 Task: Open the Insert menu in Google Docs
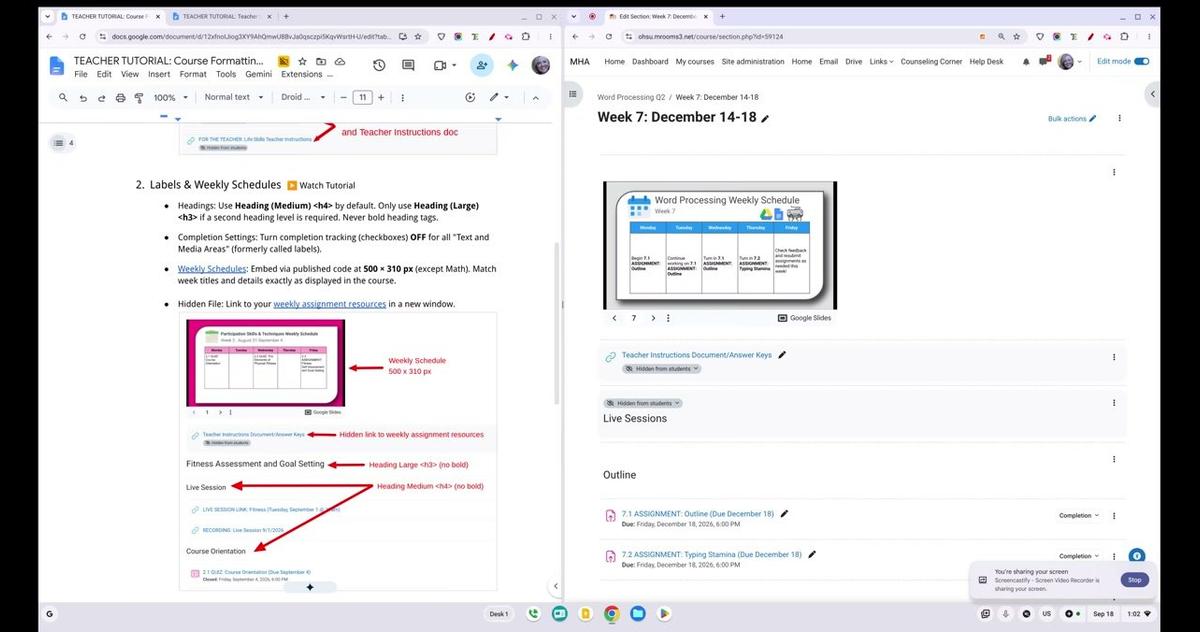159,74
